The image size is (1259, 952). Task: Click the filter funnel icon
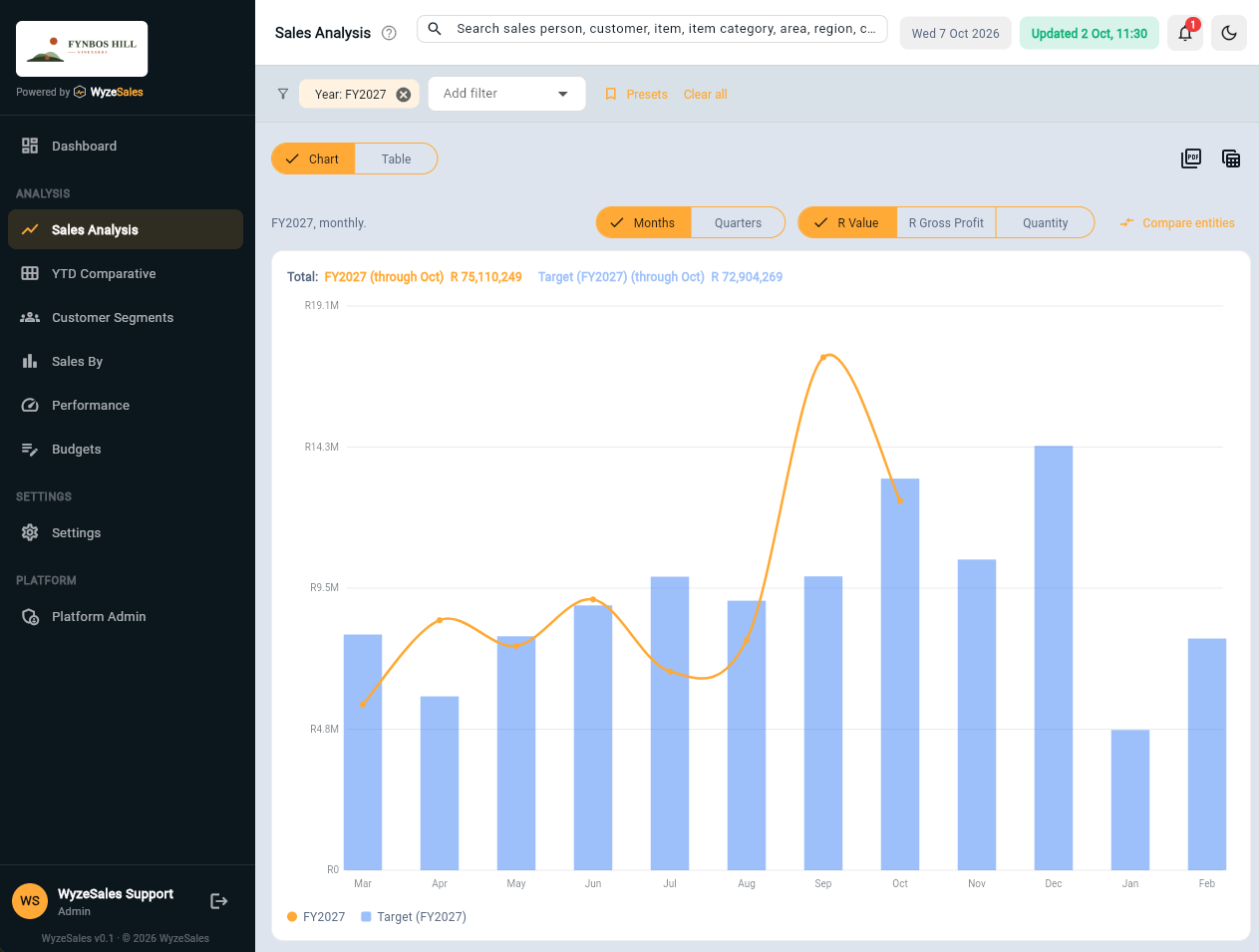[x=283, y=94]
